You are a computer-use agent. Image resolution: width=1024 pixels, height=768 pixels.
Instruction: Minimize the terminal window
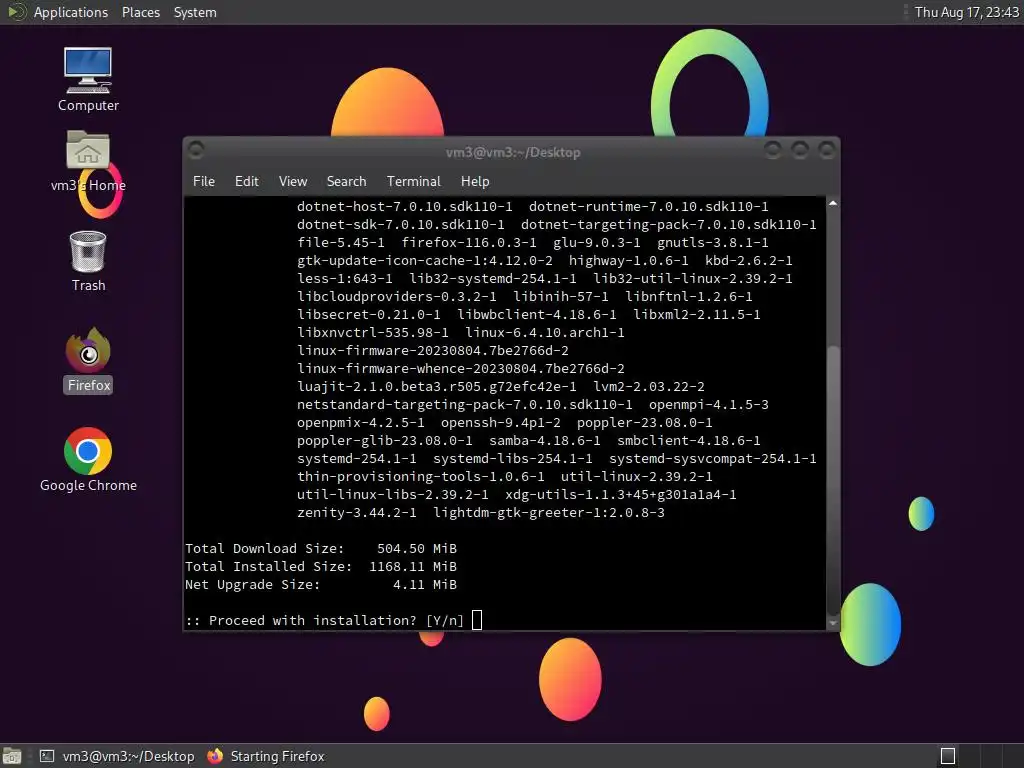click(773, 150)
